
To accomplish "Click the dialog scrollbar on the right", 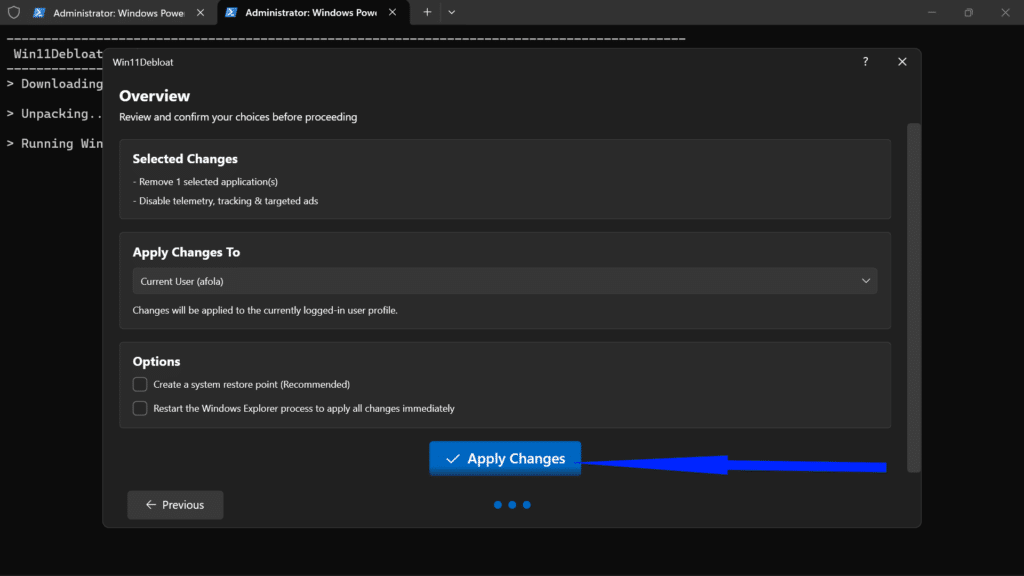I will pos(913,300).
